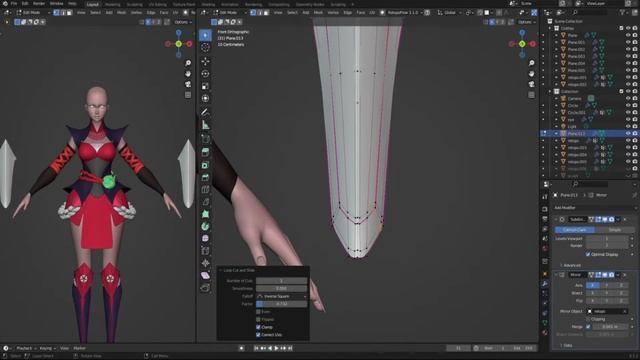Select the Scale tool
The height and width of the screenshot is (360, 640).
pos(205,86)
